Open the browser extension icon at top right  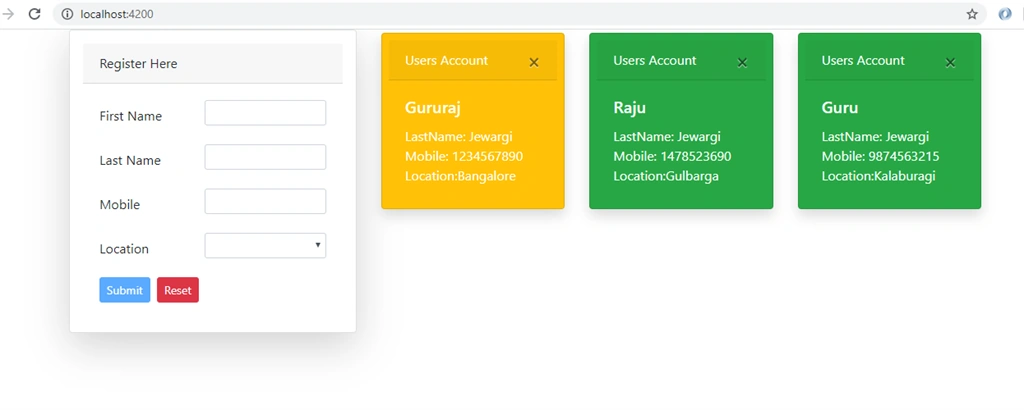coord(1005,14)
